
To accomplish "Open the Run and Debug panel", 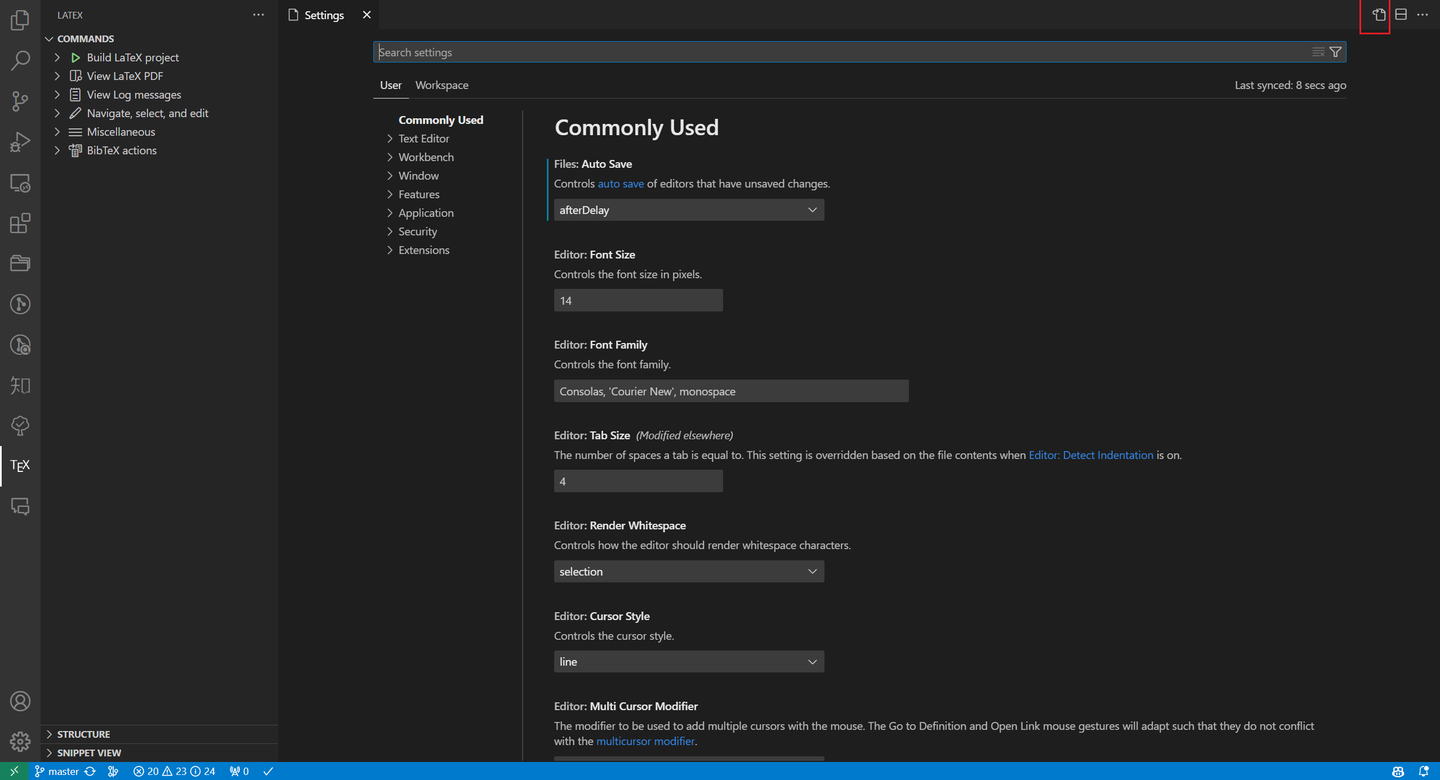I will (20, 142).
